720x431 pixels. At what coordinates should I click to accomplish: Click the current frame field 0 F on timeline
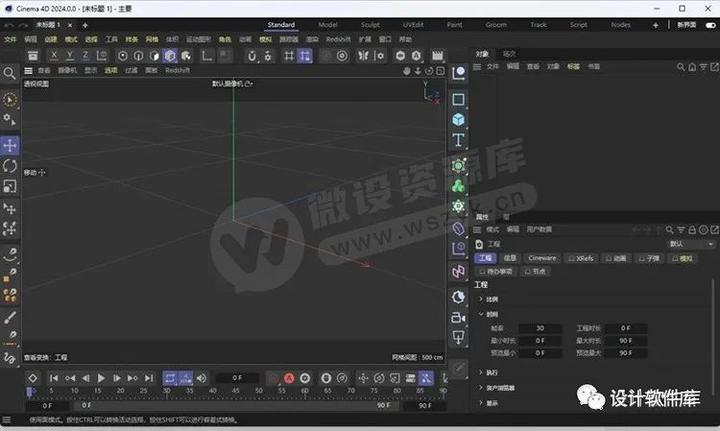pyautogui.click(x=237, y=378)
